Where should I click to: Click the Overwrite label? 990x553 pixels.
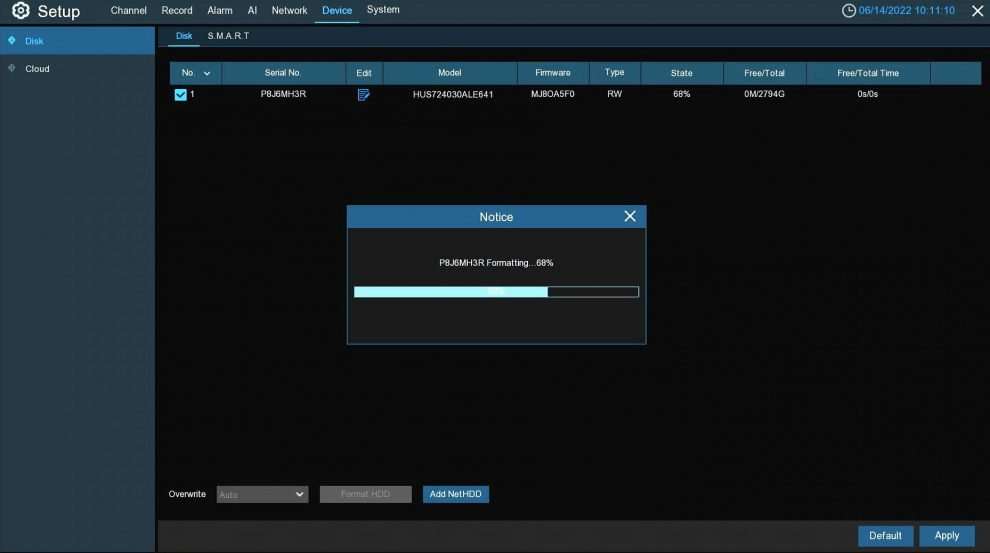[187, 494]
